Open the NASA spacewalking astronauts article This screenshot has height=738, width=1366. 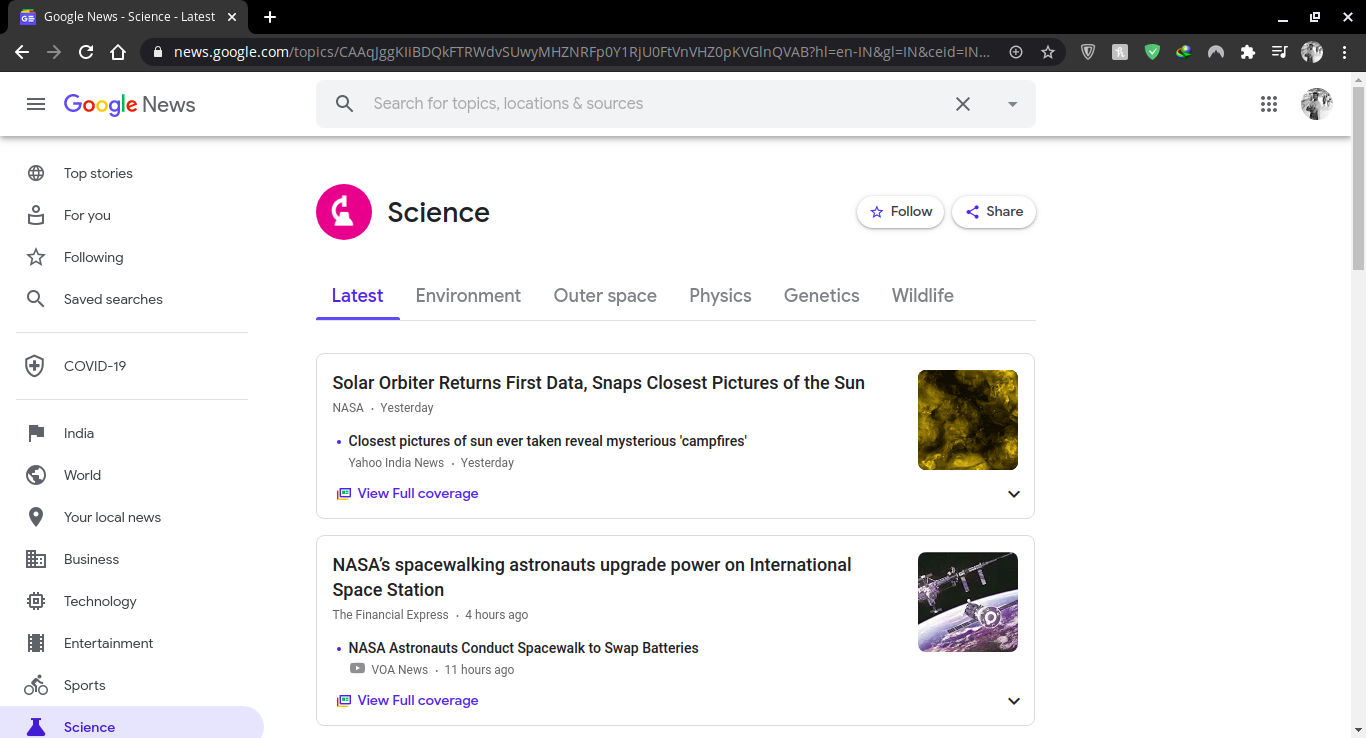point(592,577)
